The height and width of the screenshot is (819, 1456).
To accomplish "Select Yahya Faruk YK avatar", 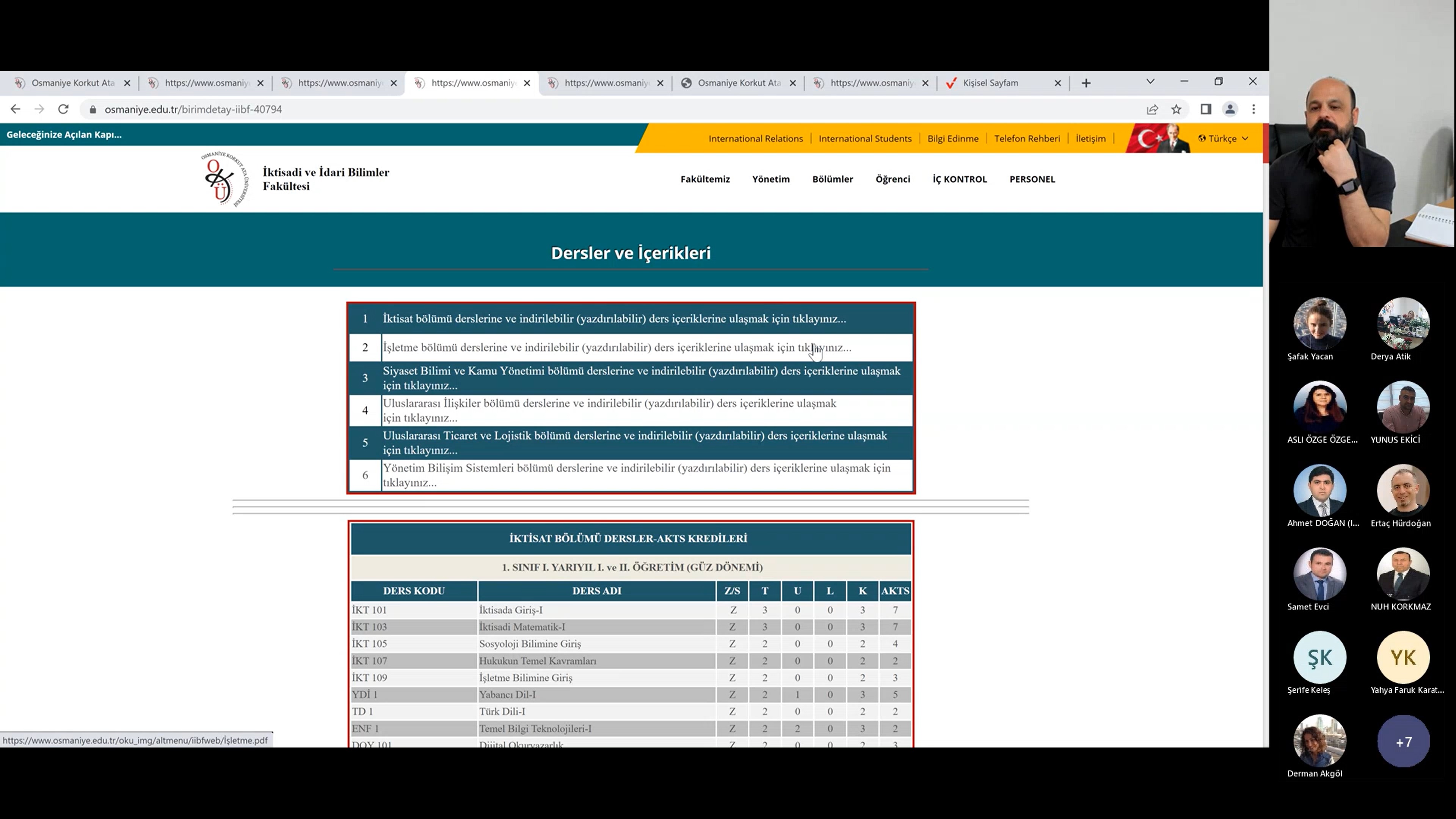I will tap(1403, 657).
